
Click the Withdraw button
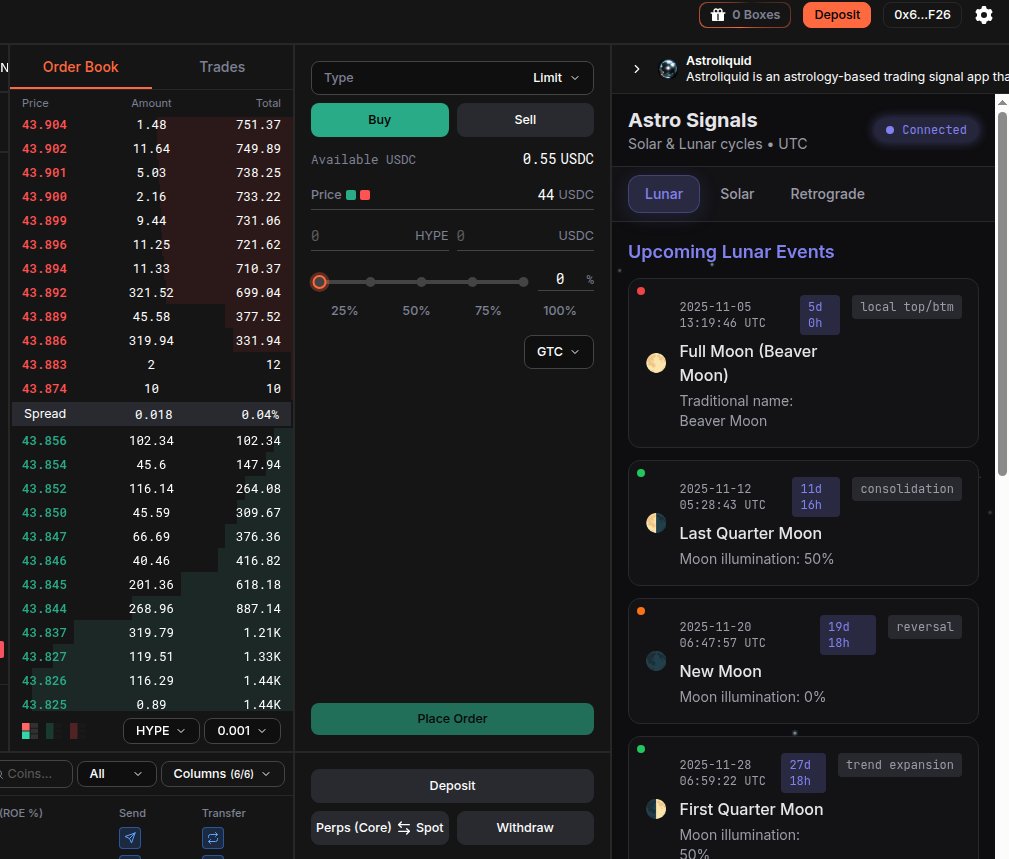click(525, 827)
